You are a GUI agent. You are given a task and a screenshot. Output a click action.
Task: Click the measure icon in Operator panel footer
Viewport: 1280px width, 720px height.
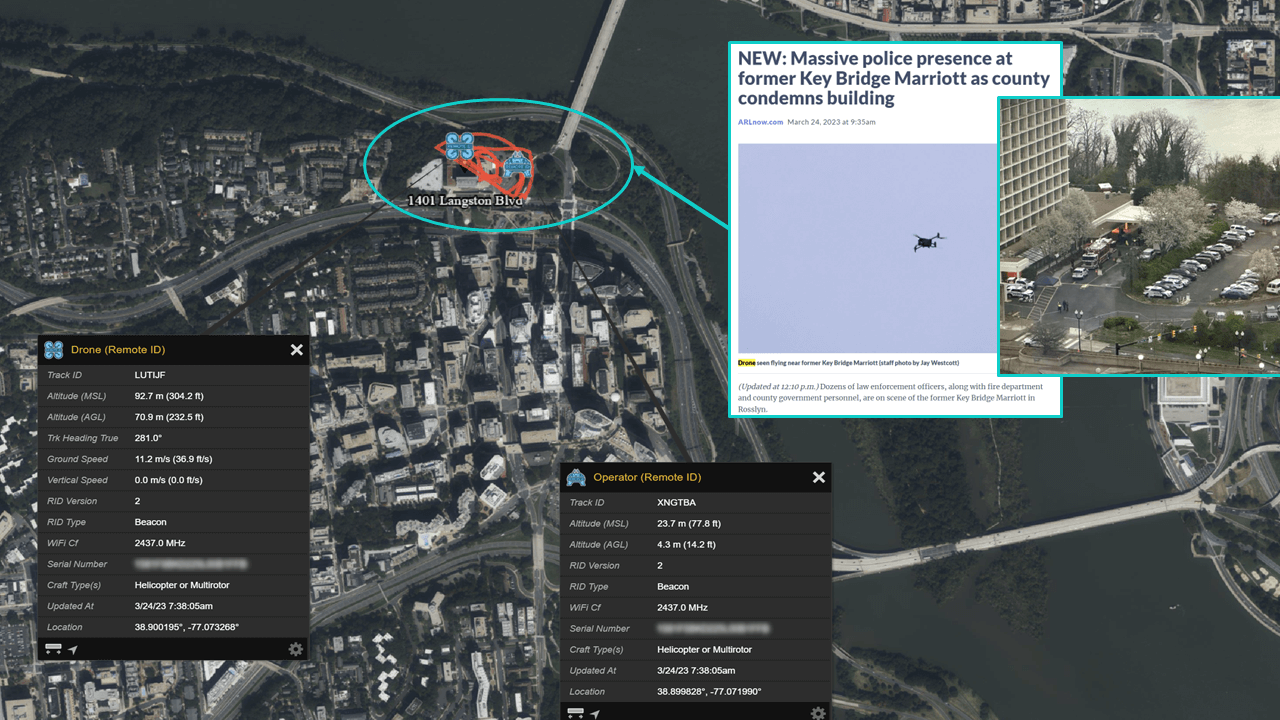tap(576, 712)
